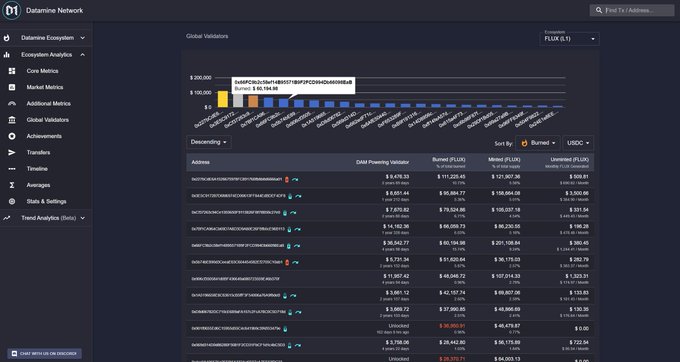This screenshot has width=680, height=362.
Task: Collapse the Ecosystem Analytics sidebar section
Action: (x=46, y=55)
